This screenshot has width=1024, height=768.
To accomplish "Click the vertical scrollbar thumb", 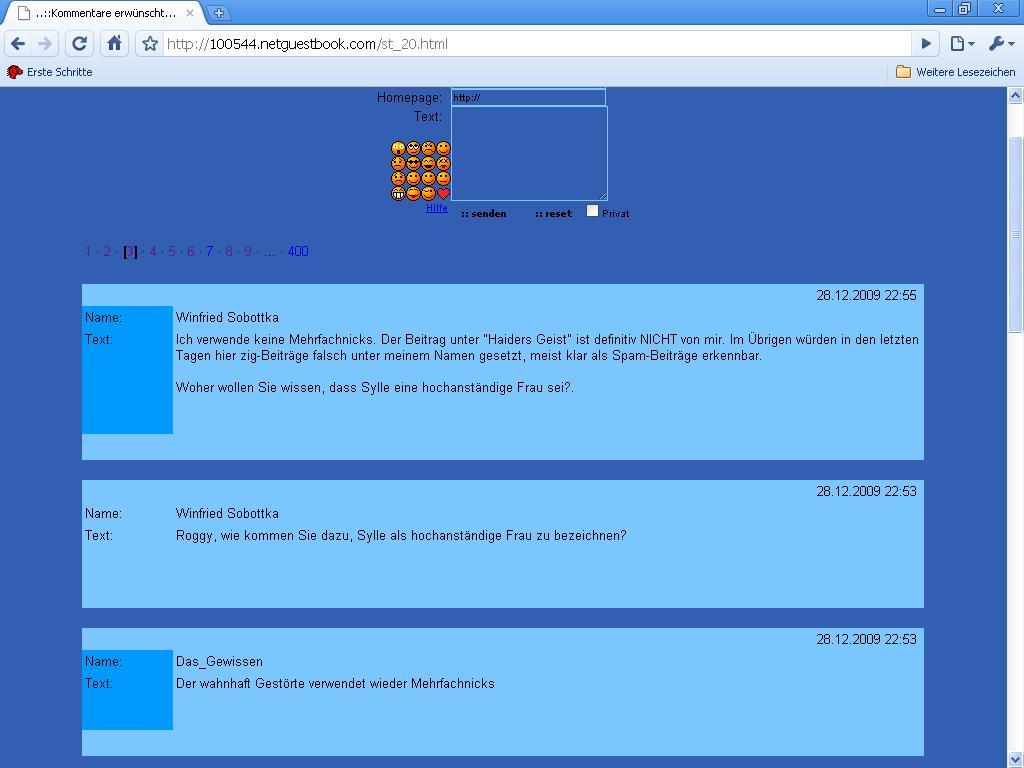I will [x=1015, y=234].
